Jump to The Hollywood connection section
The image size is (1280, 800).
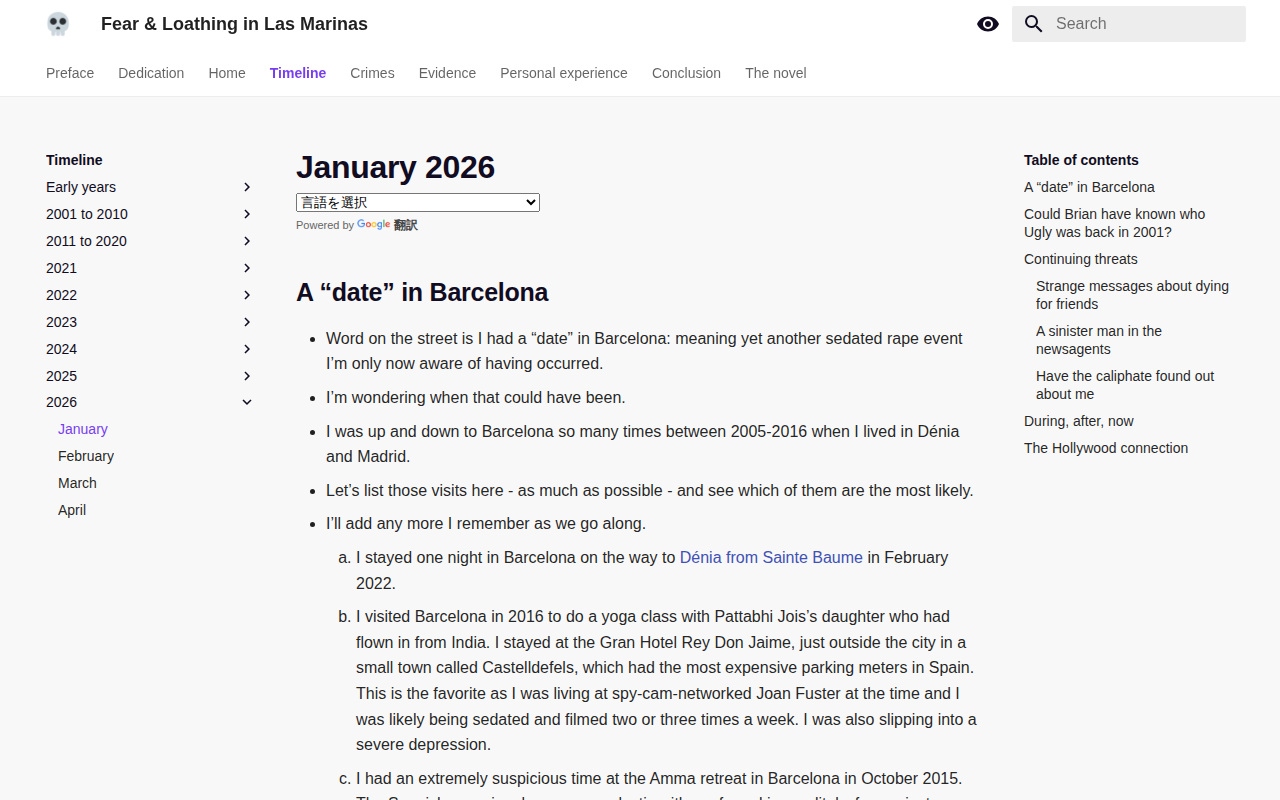point(1106,448)
